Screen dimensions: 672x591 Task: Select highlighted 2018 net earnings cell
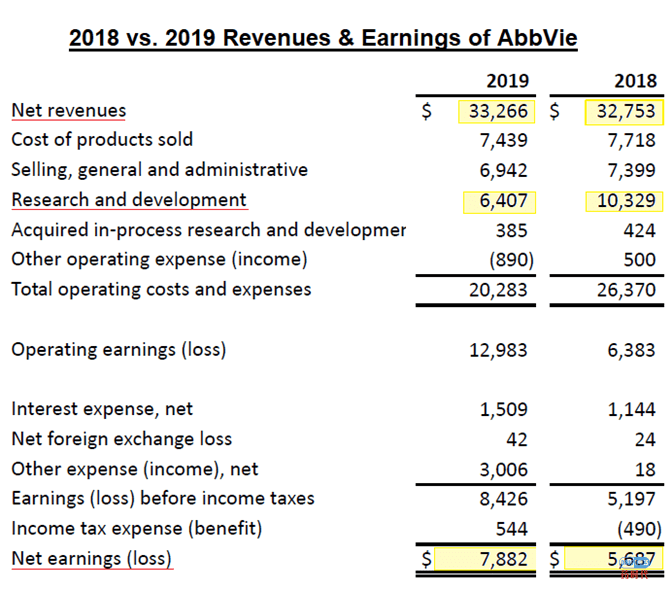[x=613, y=558]
